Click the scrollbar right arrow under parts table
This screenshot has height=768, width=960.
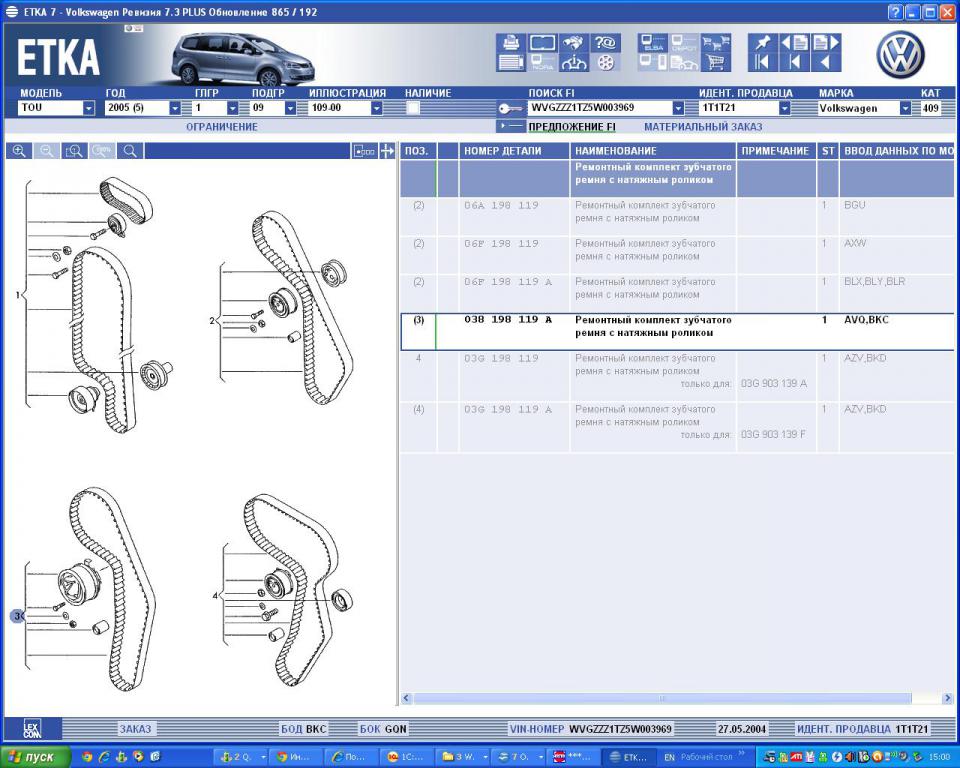(947, 698)
